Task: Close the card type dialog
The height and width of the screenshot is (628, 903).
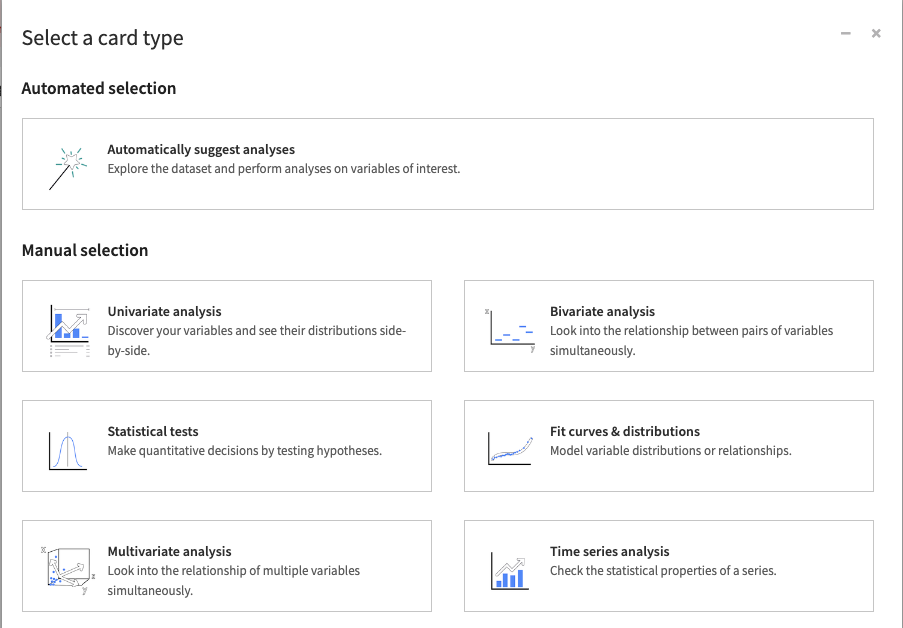Action: click(875, 33)
